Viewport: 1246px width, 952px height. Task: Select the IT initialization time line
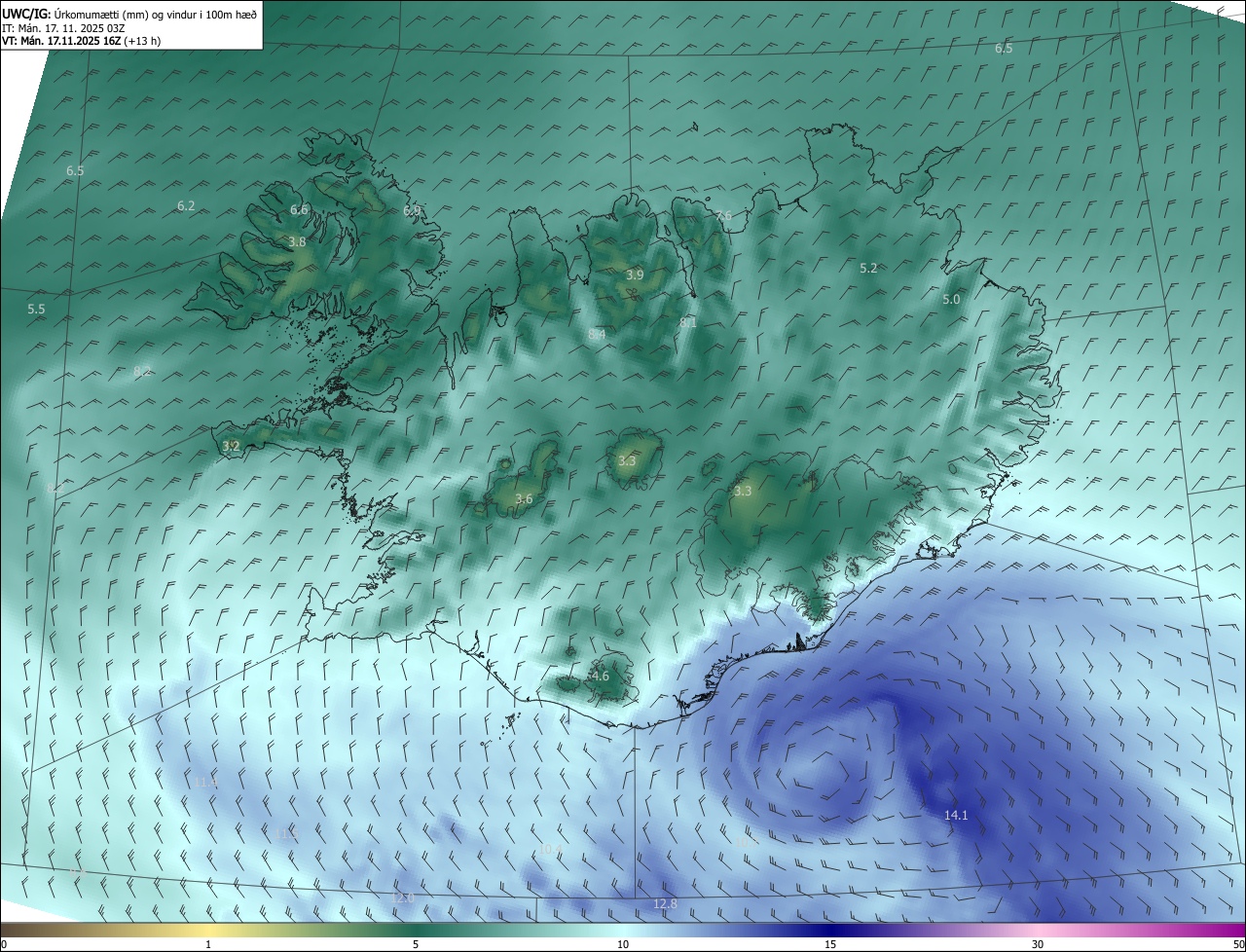(65, 28)
